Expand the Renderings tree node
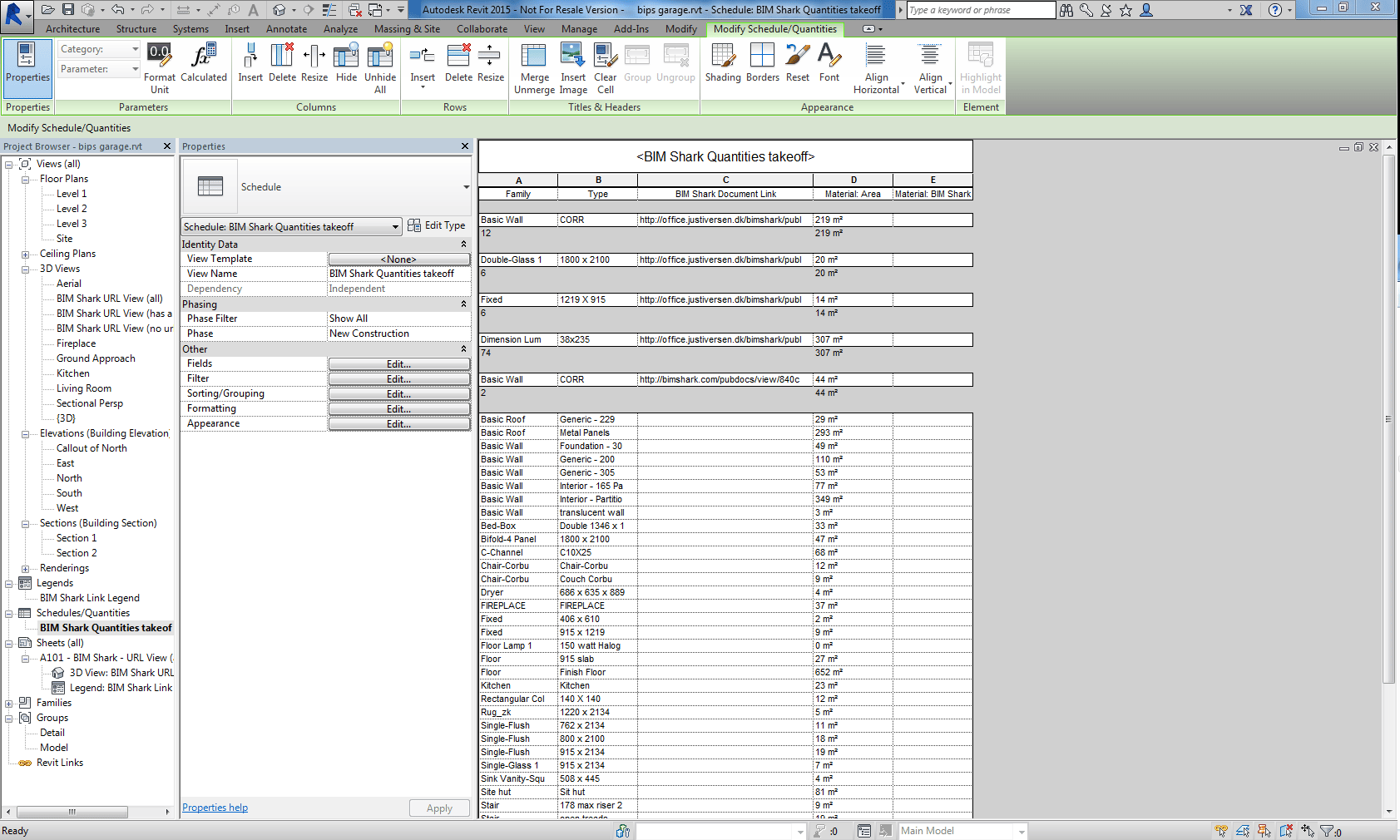The width and height of the screenshot is (1400, 840). (25, 568)
